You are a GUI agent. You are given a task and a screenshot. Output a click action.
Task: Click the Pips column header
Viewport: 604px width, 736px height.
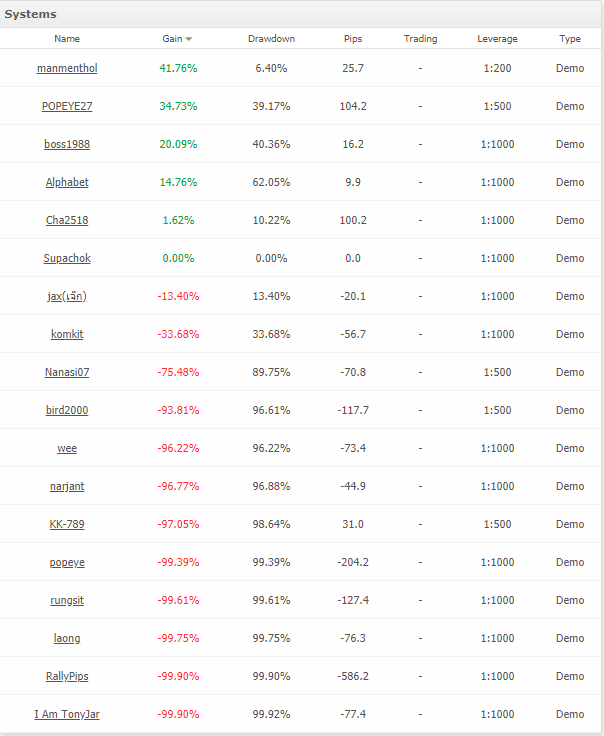[x=352, y=39]
